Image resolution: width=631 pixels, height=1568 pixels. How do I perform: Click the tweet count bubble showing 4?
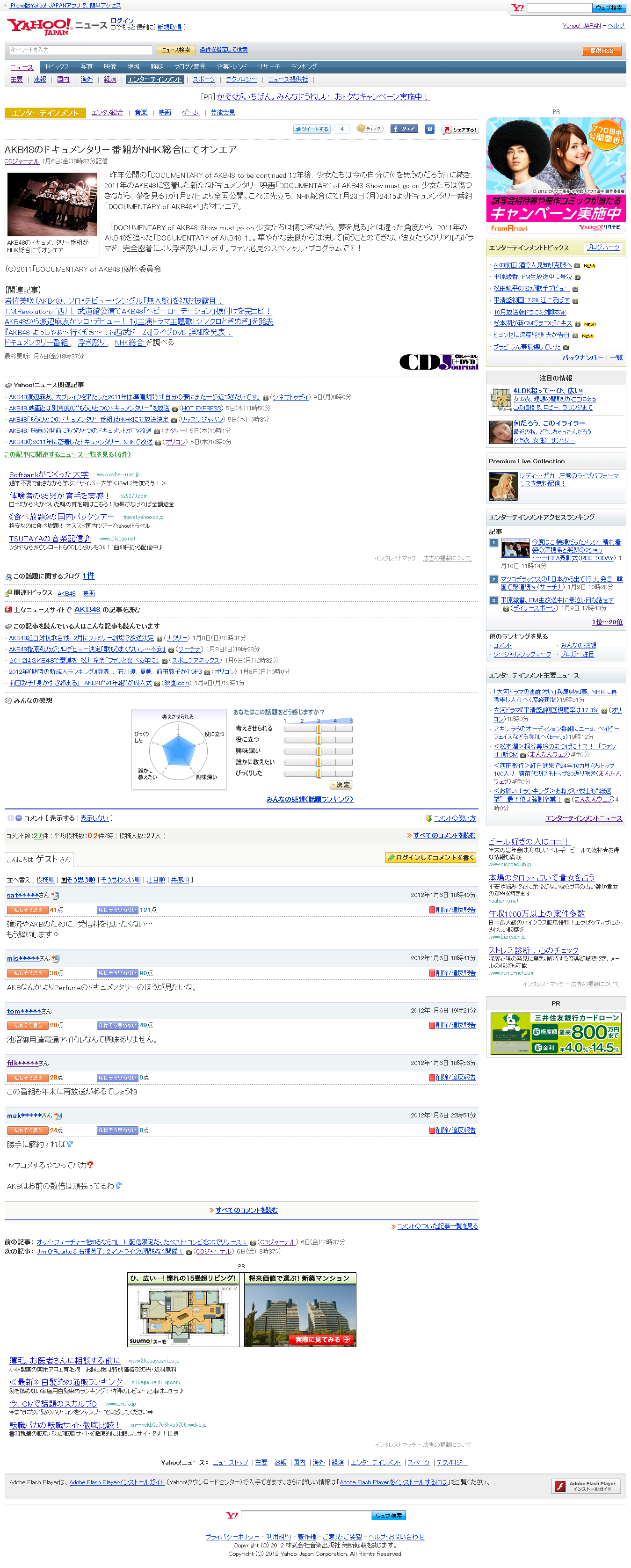(x=342, y=129)
